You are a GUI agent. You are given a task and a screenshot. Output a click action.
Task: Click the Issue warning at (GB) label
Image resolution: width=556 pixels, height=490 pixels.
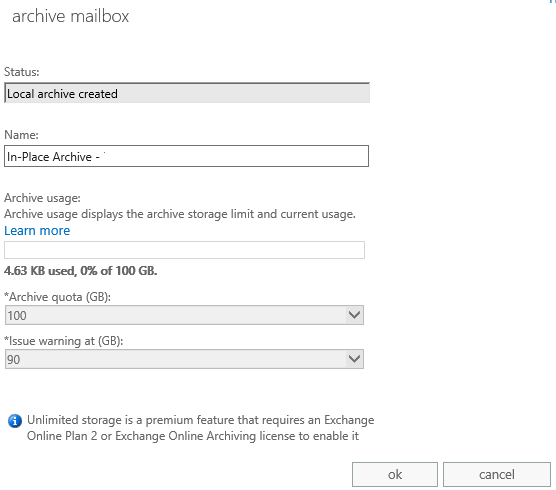coord(63,341)
